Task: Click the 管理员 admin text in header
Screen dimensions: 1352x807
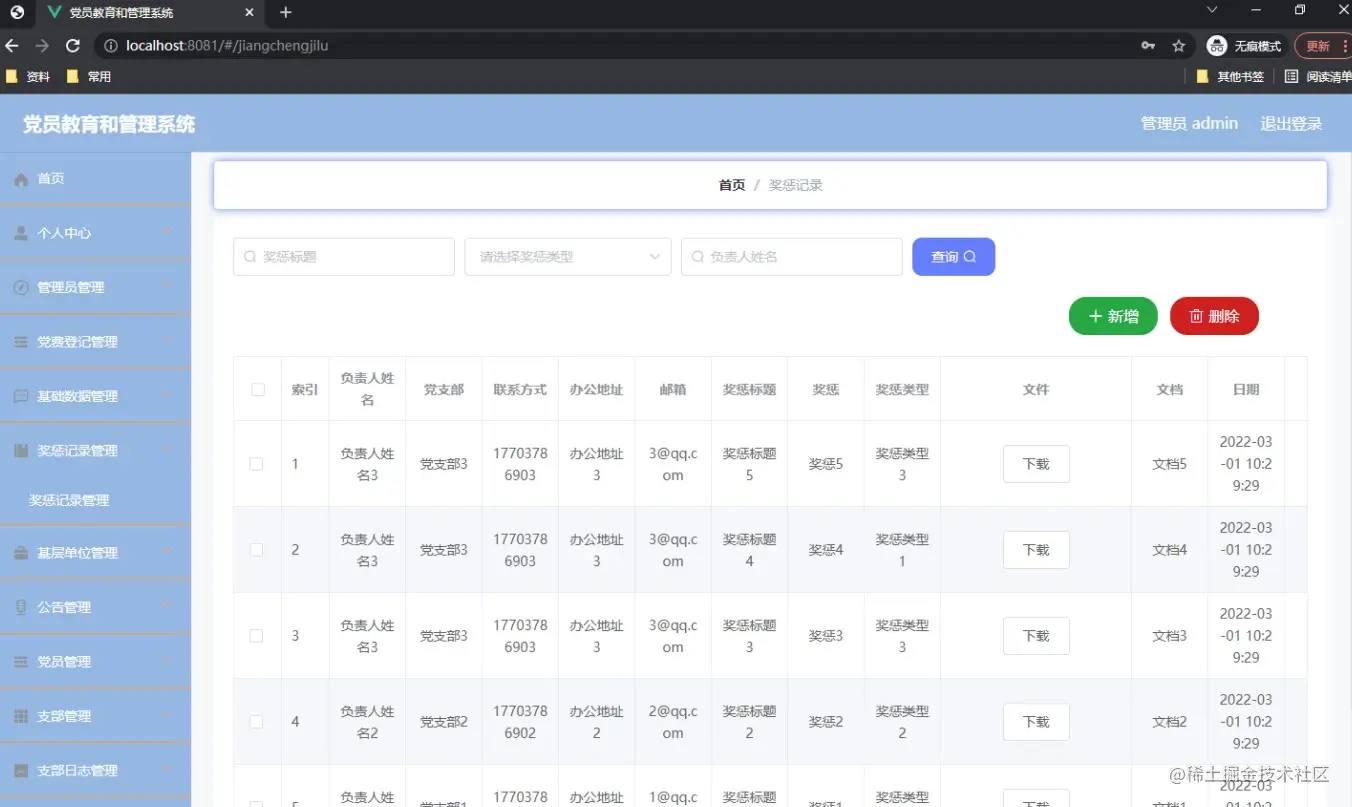Action: (x=1189, y=124)
